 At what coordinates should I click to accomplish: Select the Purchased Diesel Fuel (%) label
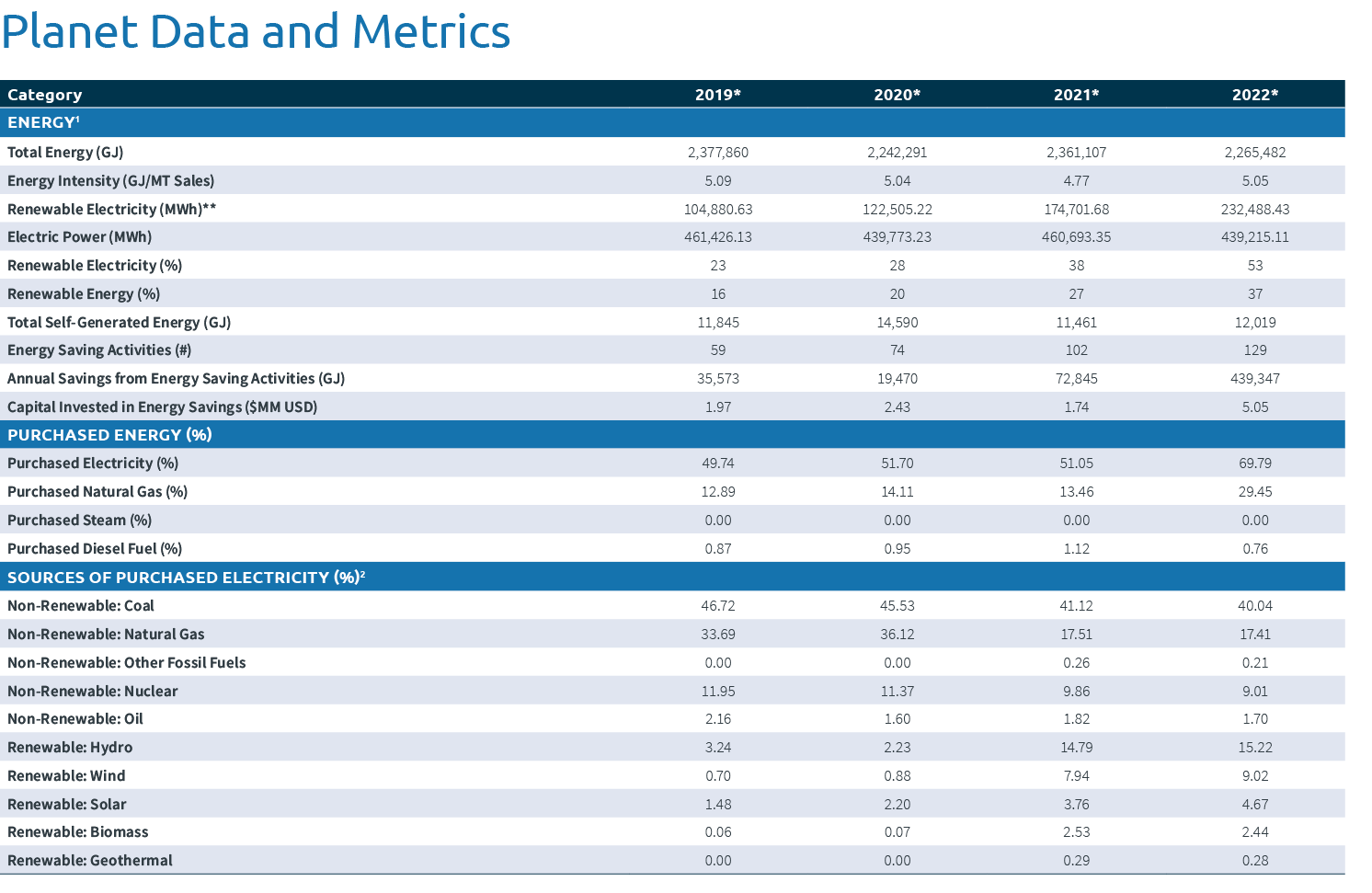pyautogui.click(x=95, y=548)
